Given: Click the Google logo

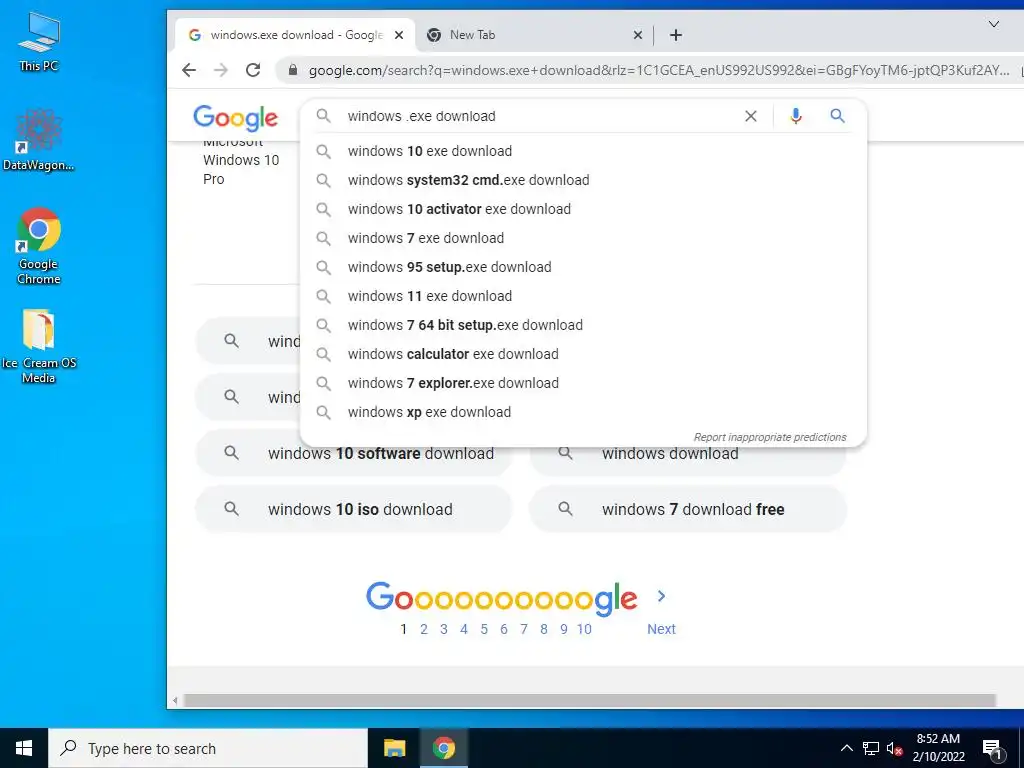Looking at the screenshot, I should [x=236, y=118].
